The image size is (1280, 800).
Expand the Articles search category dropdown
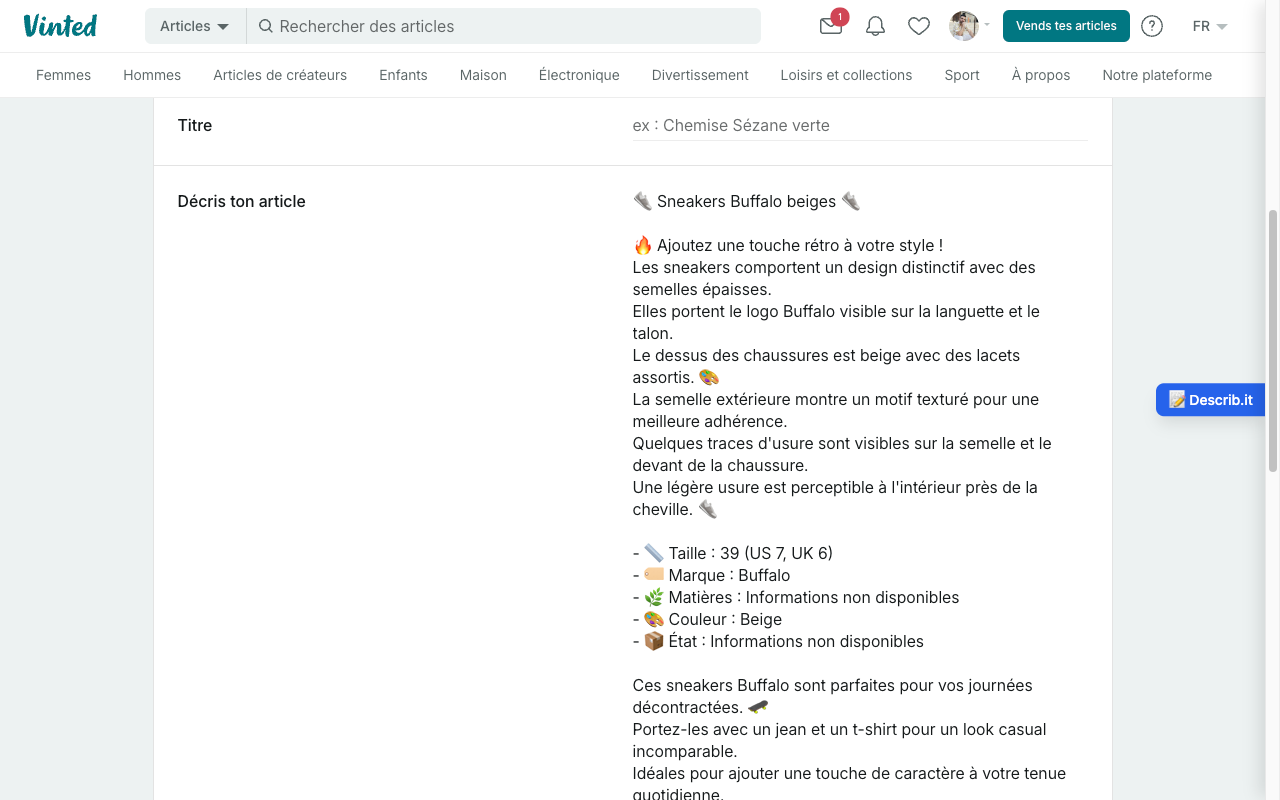[195, 26]
